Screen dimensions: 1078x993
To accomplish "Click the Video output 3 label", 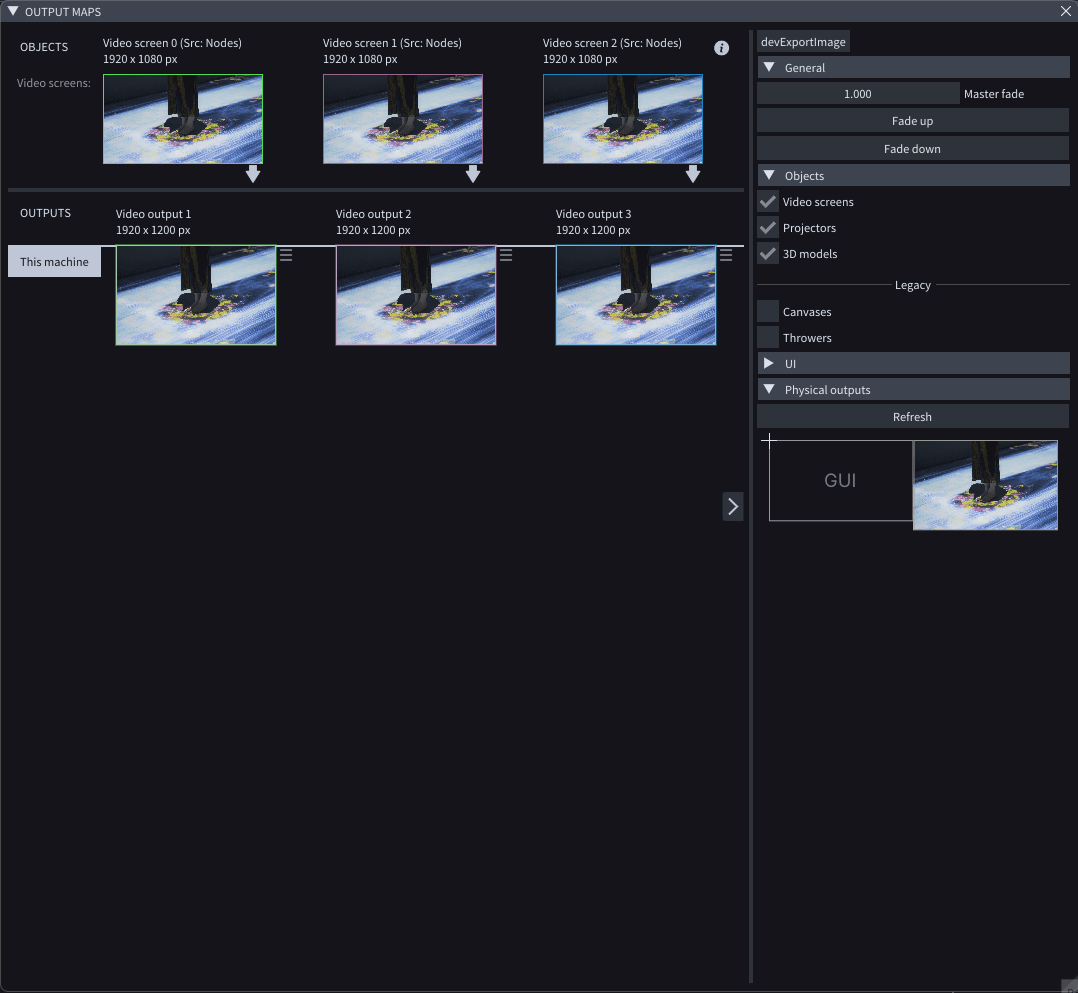I will (593, 214).
